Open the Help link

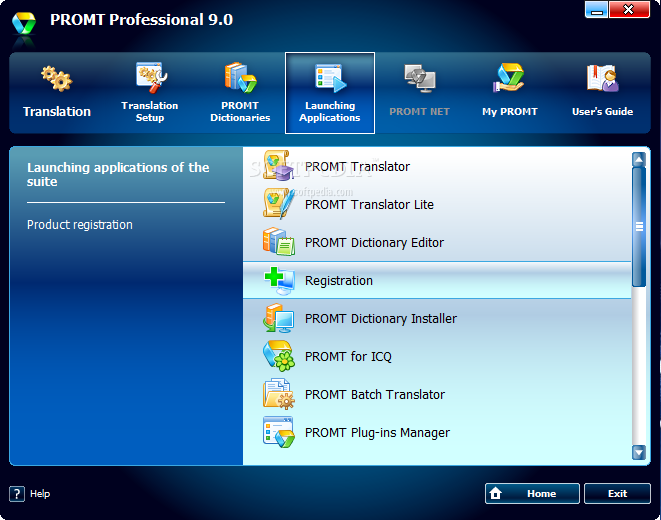40,494
